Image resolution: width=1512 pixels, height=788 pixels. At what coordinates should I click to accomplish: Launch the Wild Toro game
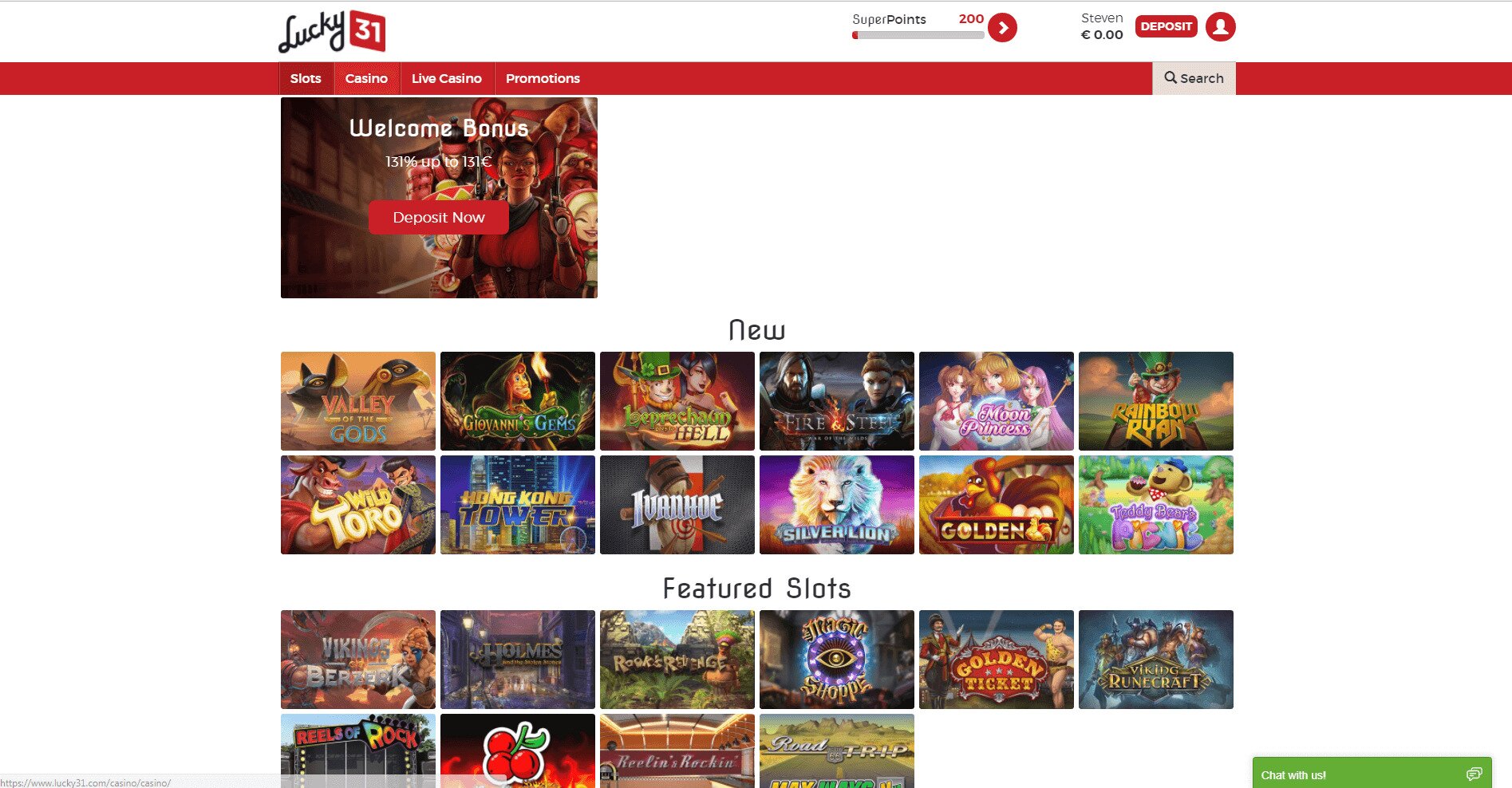(358, 505)
